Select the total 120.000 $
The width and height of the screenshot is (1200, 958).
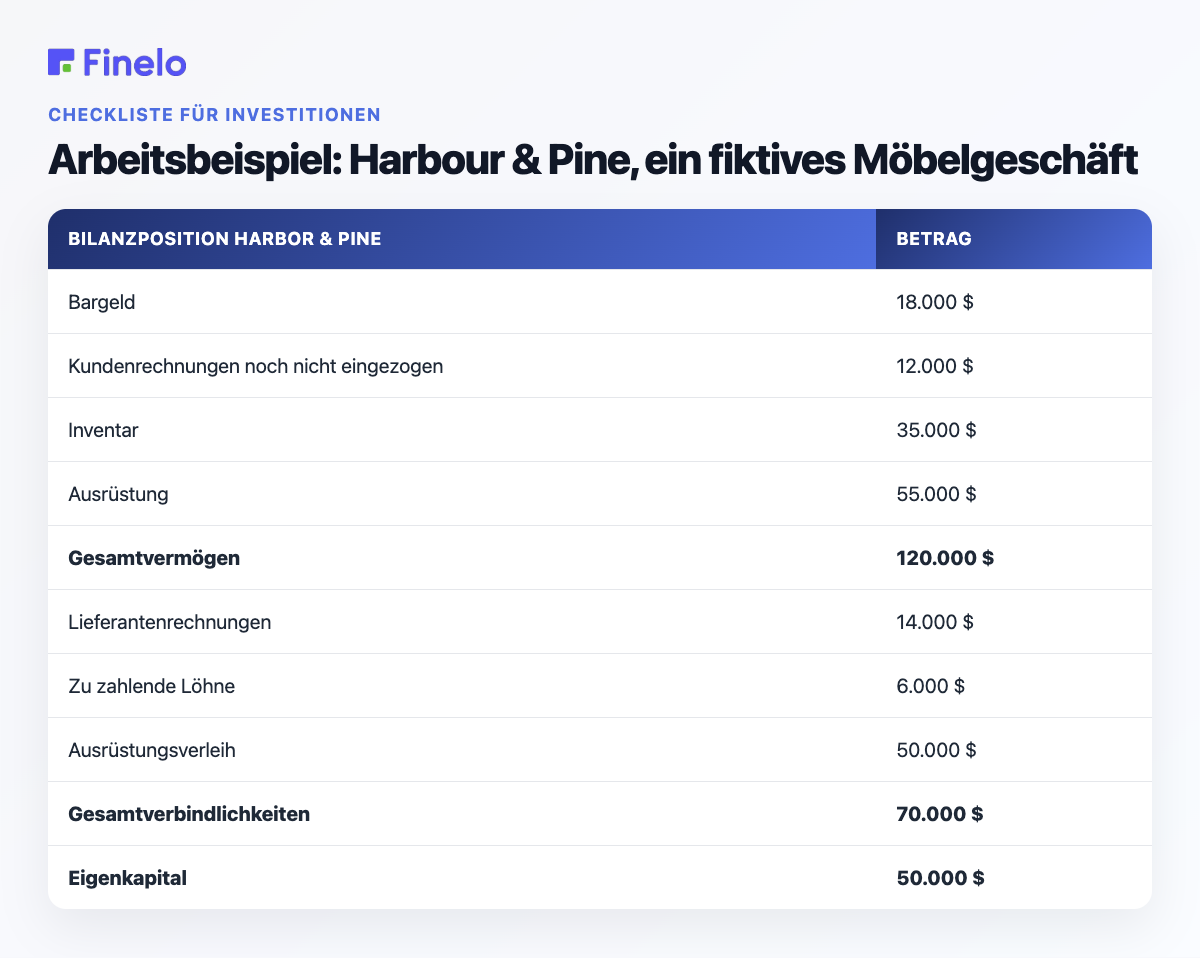pyautogui.click(x=945, y=558)
